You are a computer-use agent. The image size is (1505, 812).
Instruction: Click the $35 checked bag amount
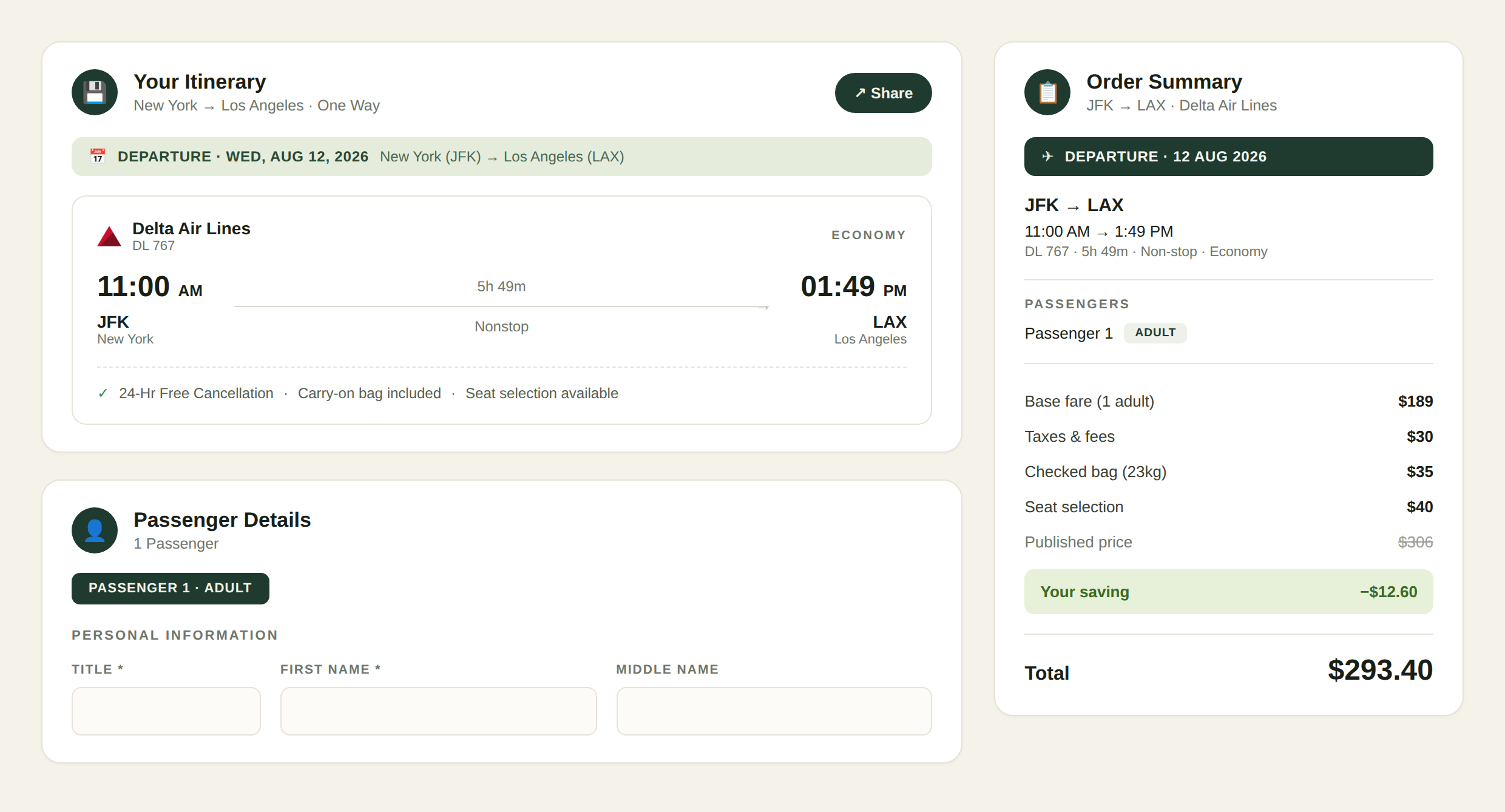[1420, 472]
